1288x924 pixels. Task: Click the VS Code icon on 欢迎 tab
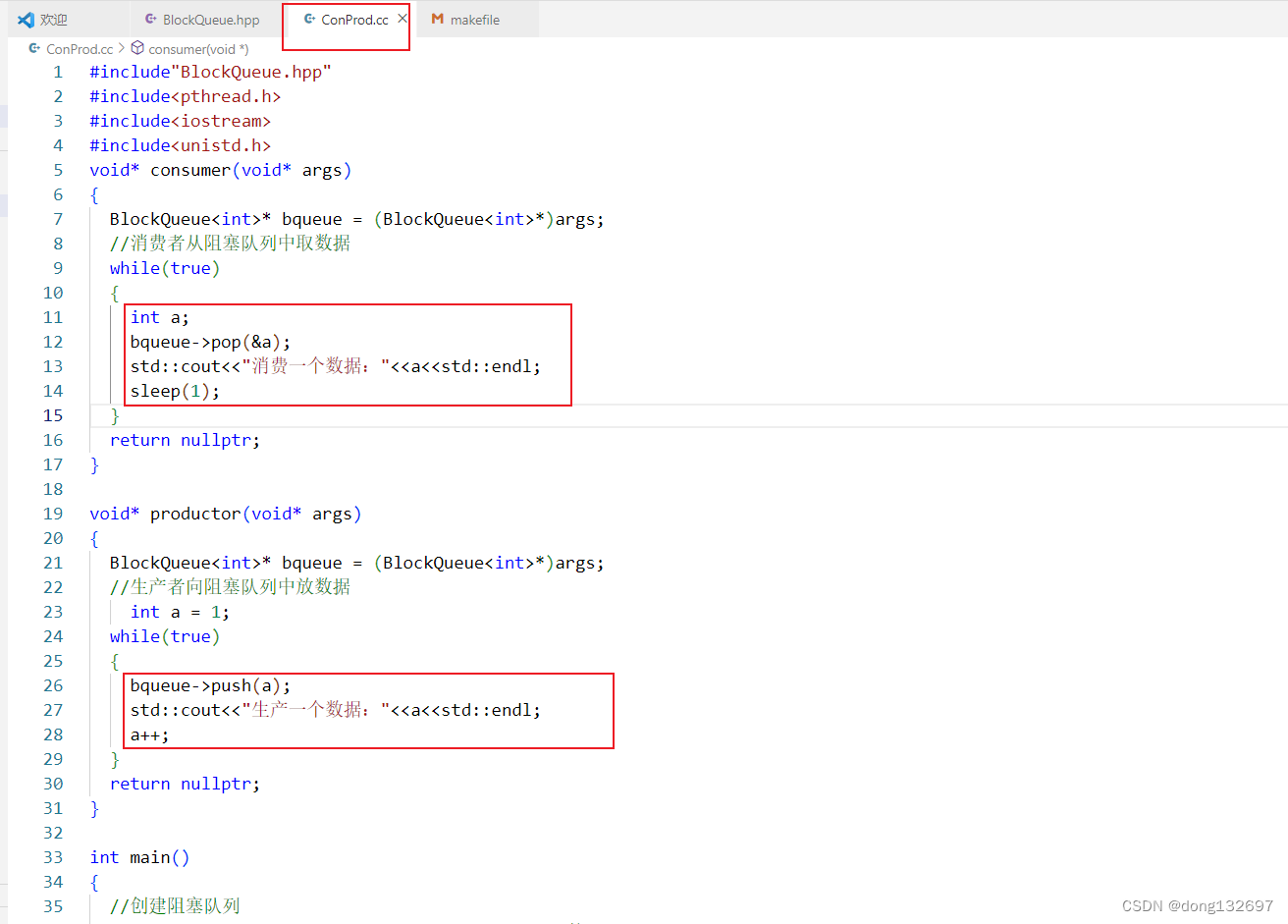(x=26, y=20)
